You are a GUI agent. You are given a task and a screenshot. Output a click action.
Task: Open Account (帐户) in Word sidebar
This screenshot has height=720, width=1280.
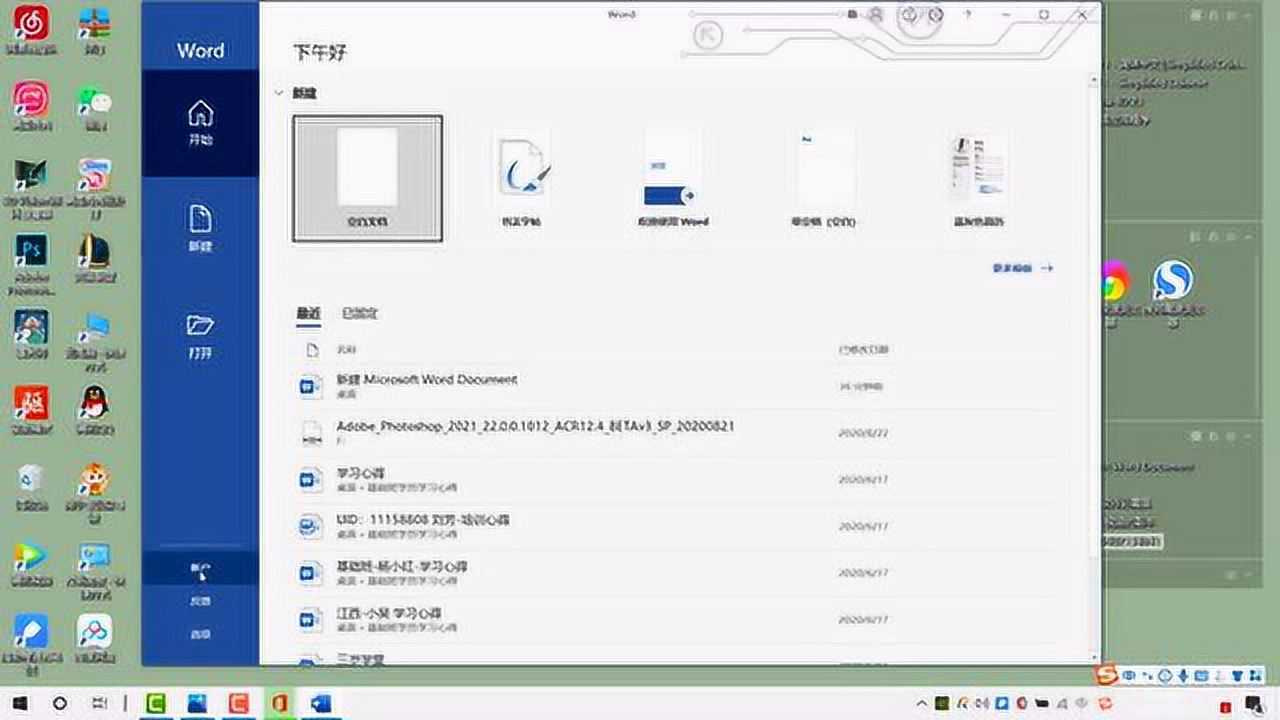tap(200, 568)
